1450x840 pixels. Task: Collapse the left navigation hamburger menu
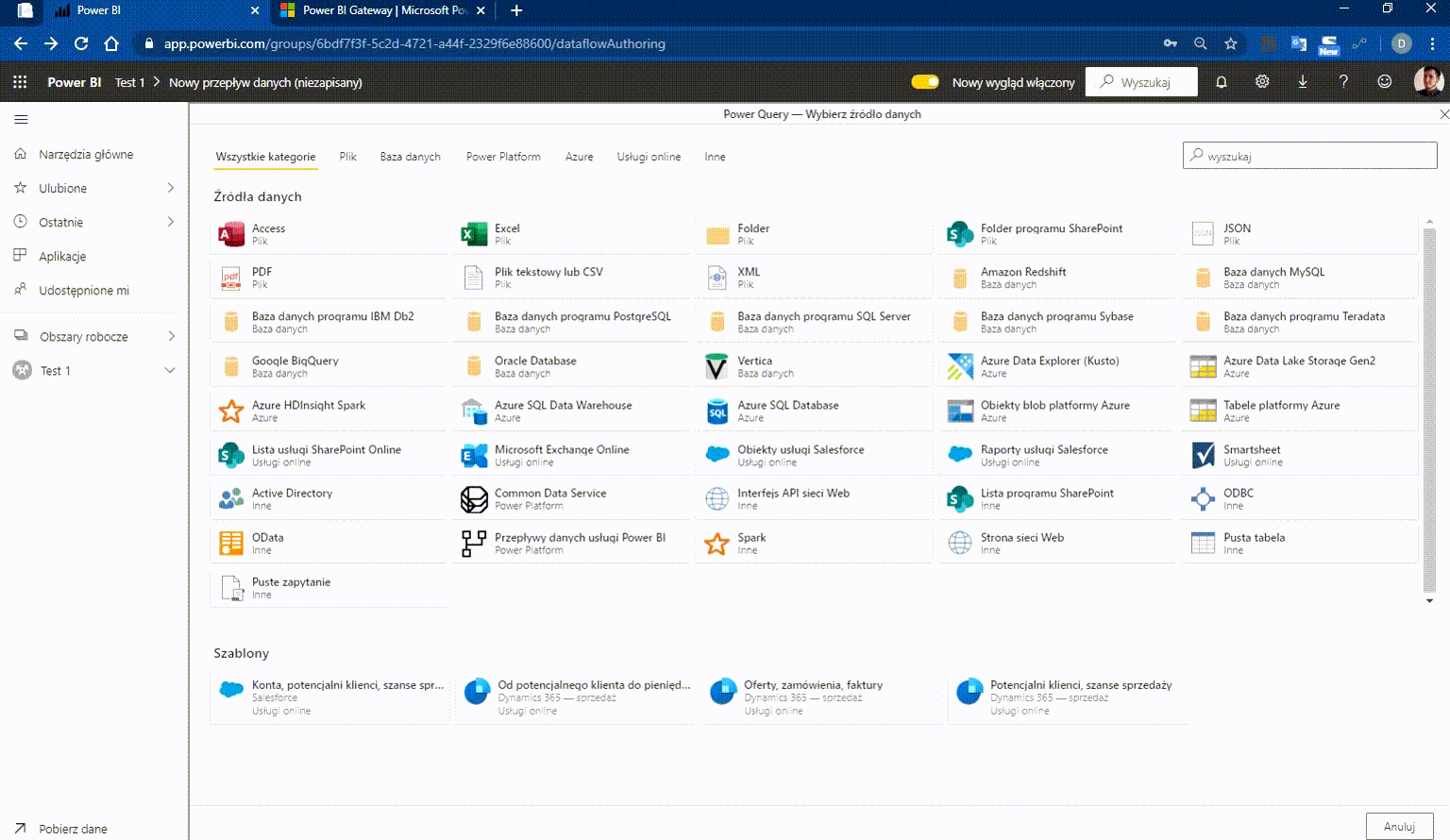coord(21,120)
